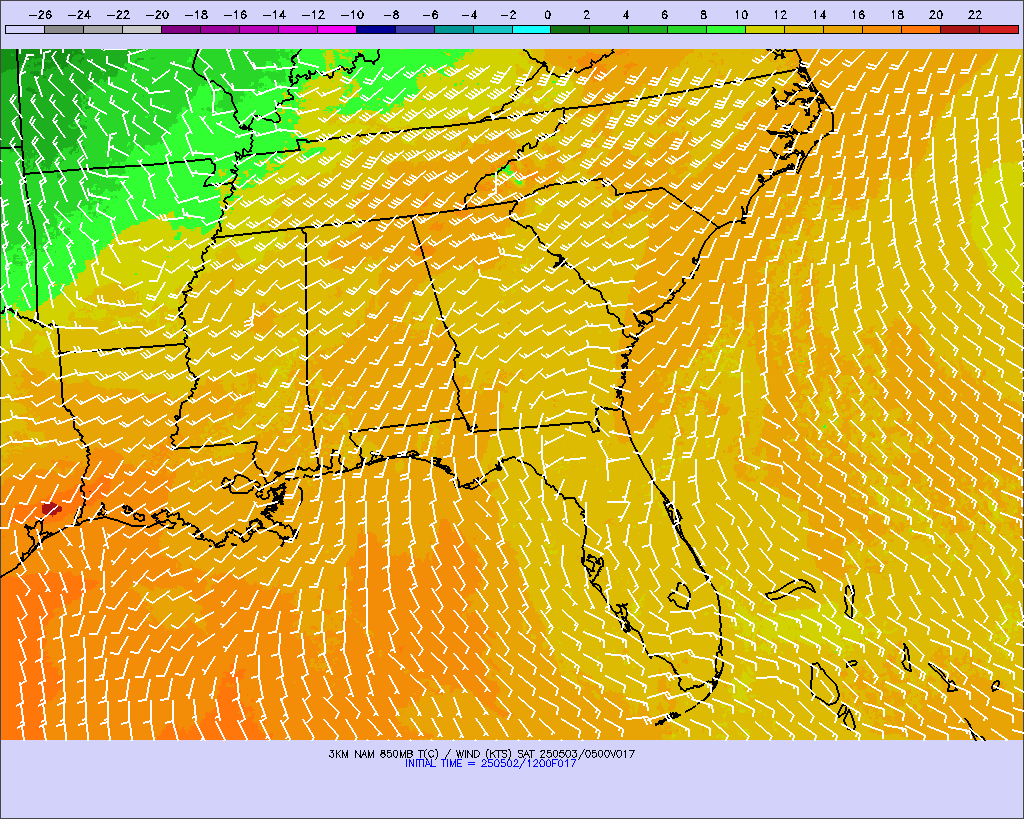Pick the indigo blue swatch between -8 and -6
The height and width of the screenshot is (819, 1024).
[x=415, y=29]
